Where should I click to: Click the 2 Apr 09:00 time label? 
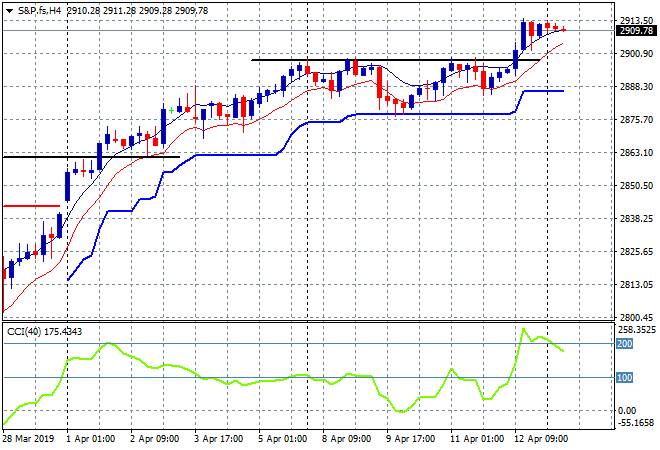154,439
